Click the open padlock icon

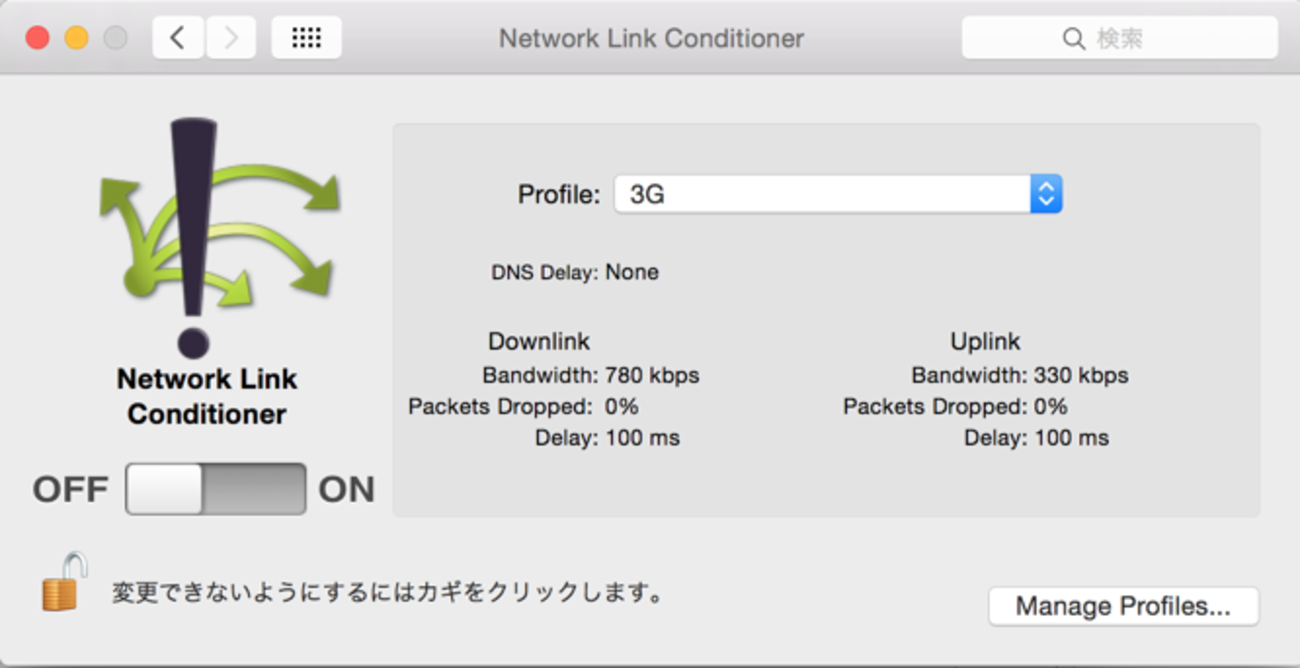pos(64,582)
